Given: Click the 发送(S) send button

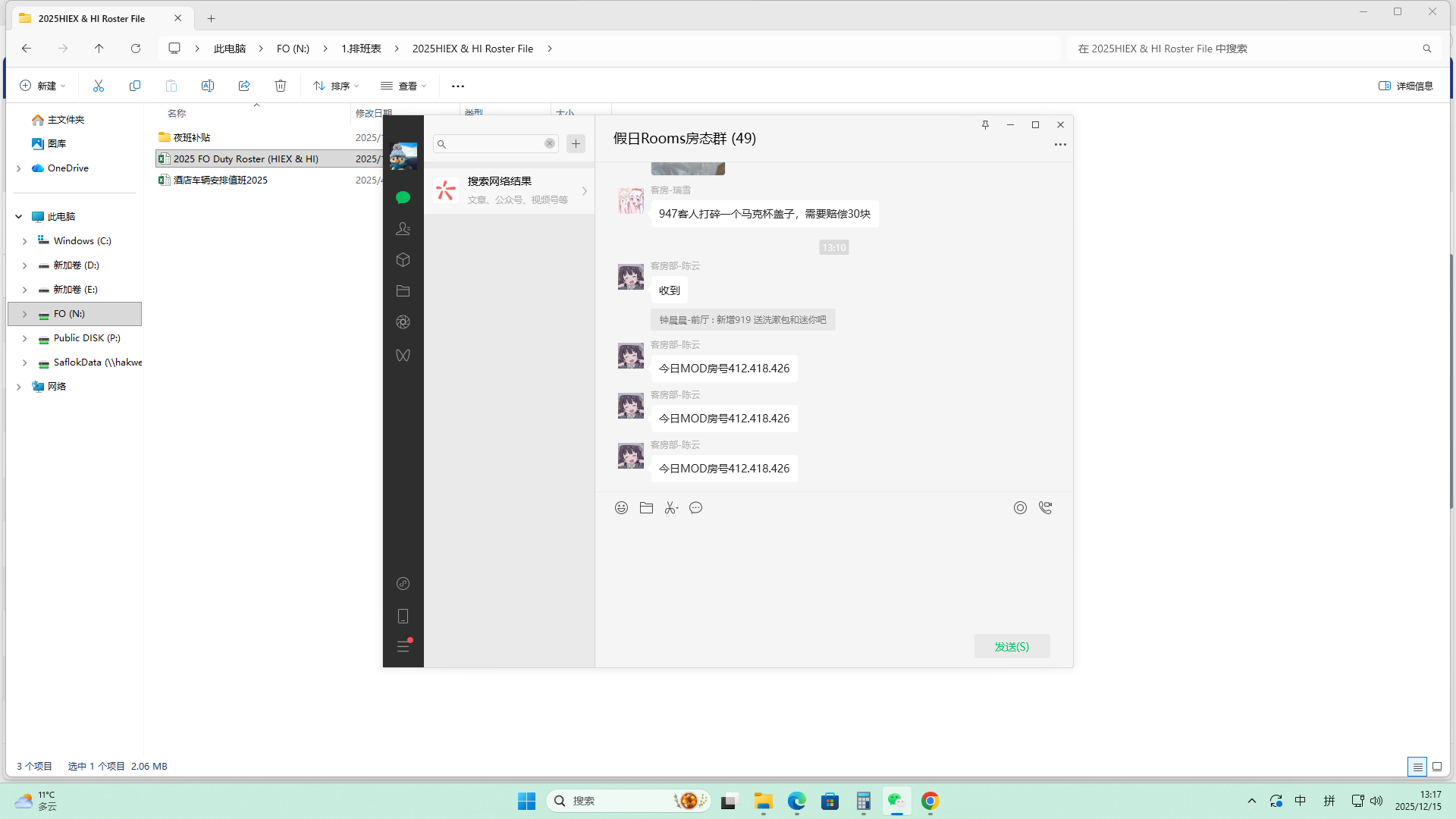Looking at the screenshot, I should [1012, 646].
